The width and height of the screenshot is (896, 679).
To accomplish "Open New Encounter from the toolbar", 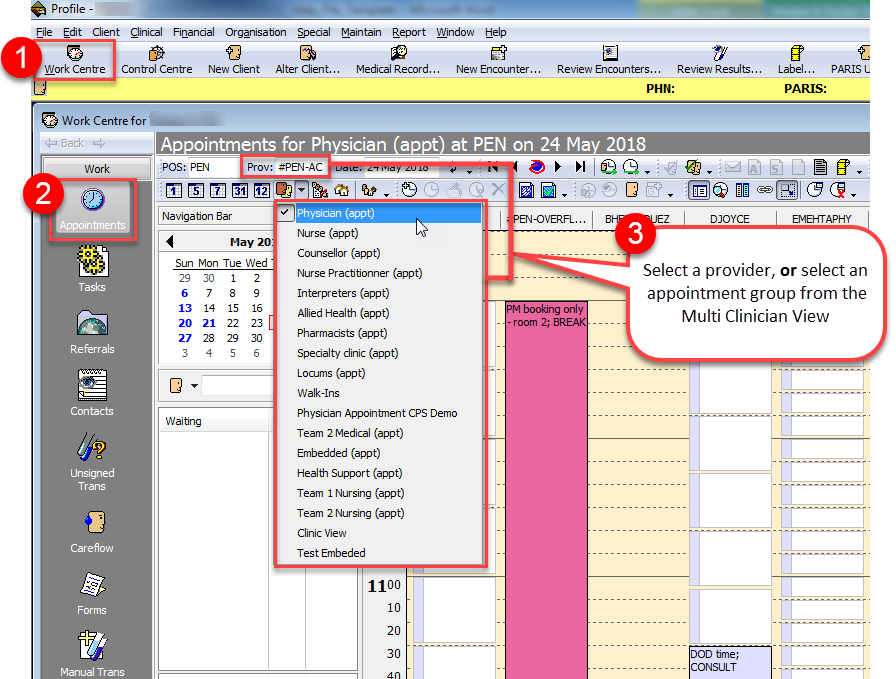I will [497, 60].
